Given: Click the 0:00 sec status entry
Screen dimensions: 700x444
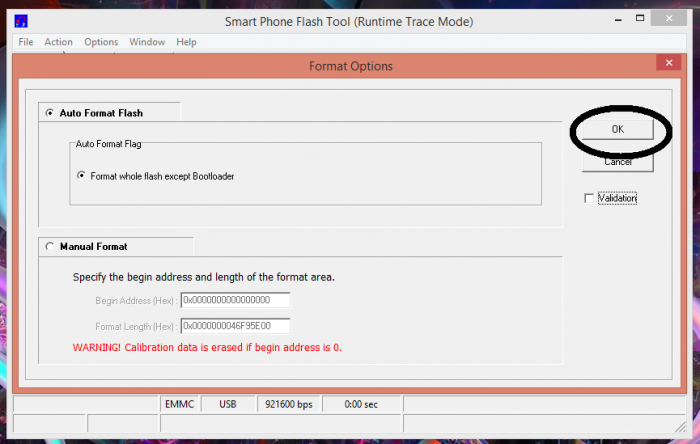Looking at the screenshot, I should [x=361, y=404].
